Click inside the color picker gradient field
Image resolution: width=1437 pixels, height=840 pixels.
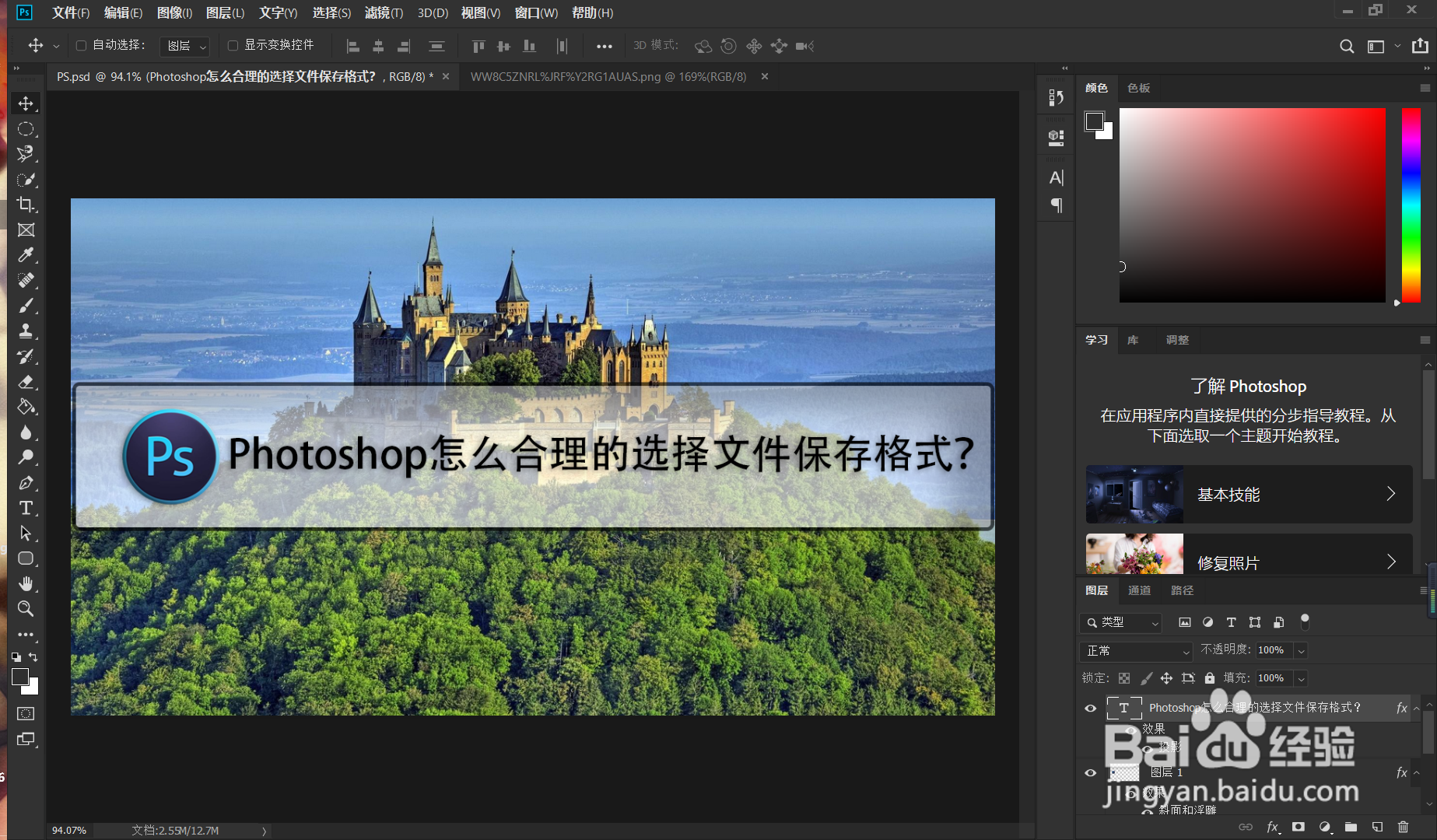pos(1252,205)
